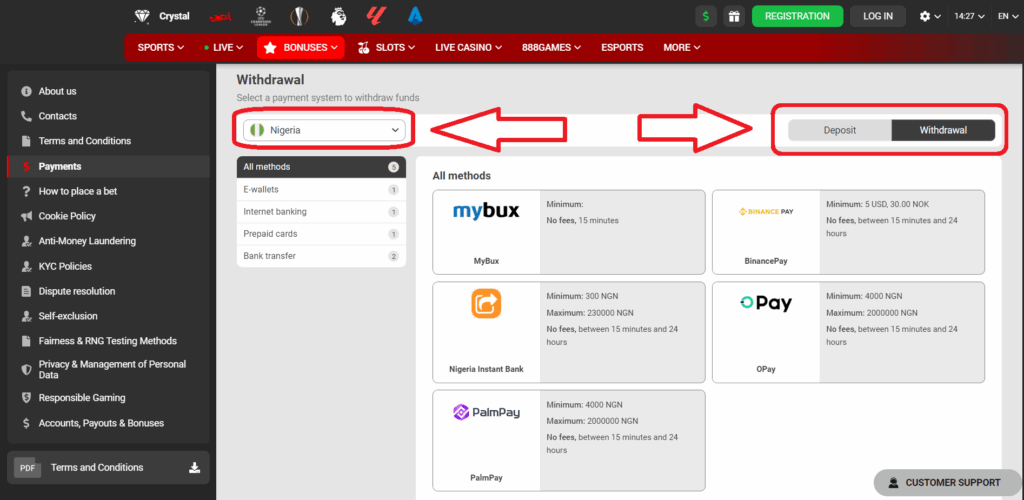Open the Premier League lion icon

click(338, 16)
